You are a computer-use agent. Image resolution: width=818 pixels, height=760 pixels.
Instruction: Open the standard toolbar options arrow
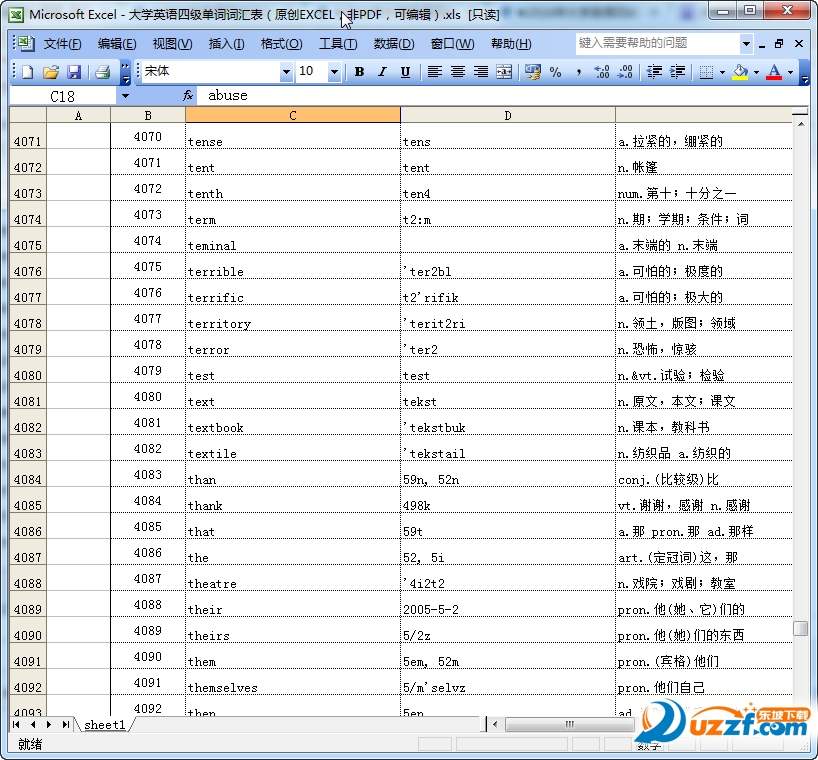[x=125, y=73]
